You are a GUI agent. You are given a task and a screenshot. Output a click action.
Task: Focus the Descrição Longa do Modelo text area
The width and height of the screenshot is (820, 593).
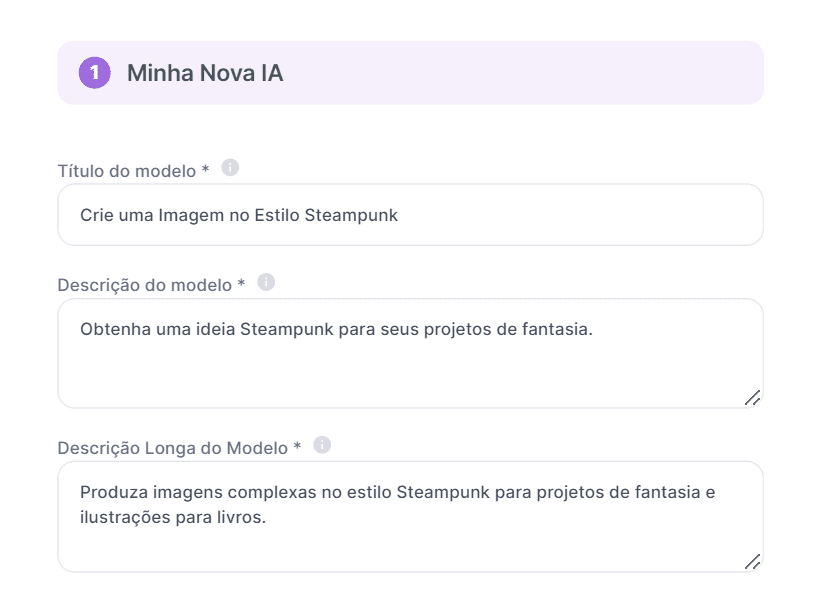(410, 540)
